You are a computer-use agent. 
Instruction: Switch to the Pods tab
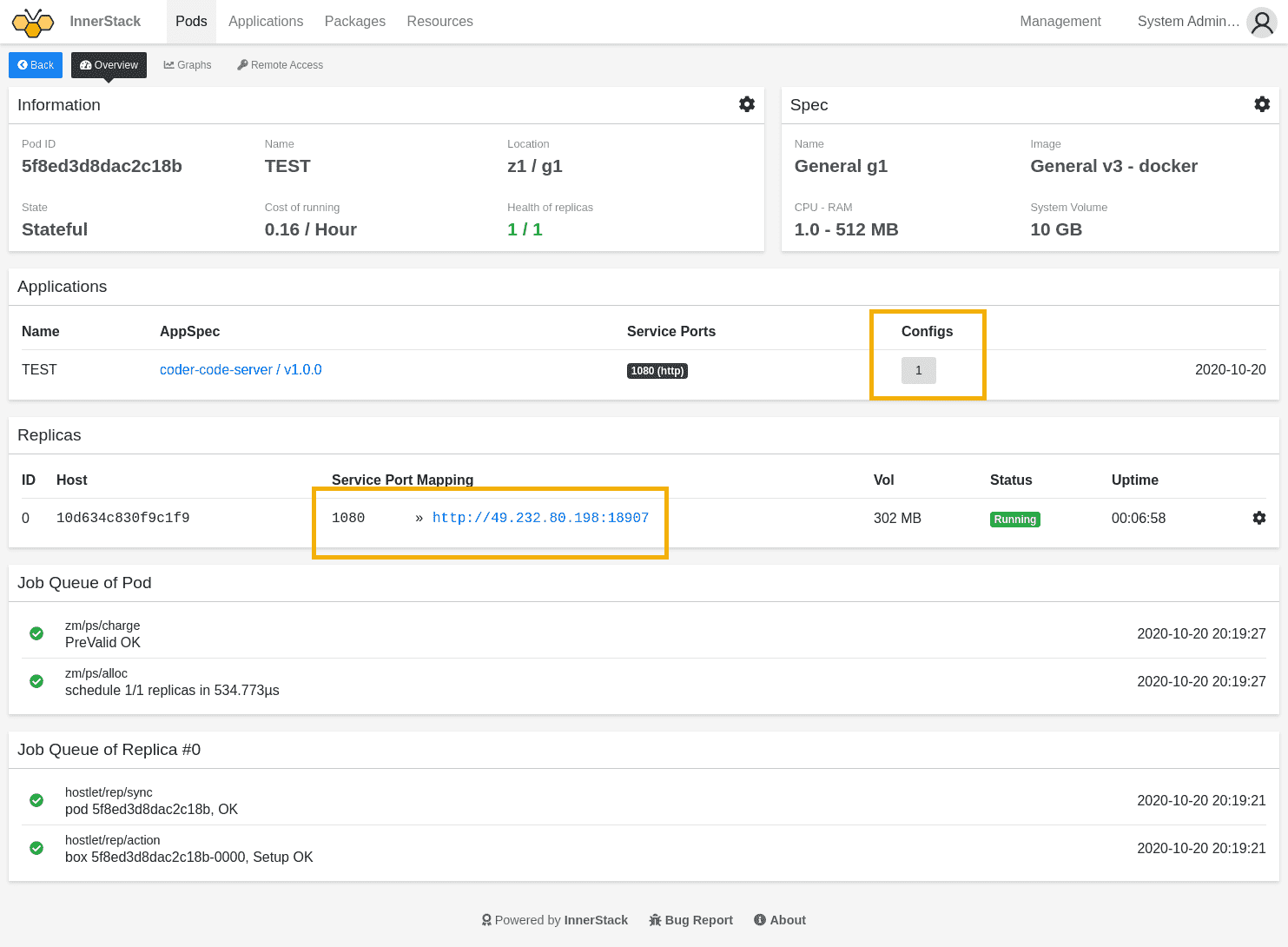tap(190, 22)
